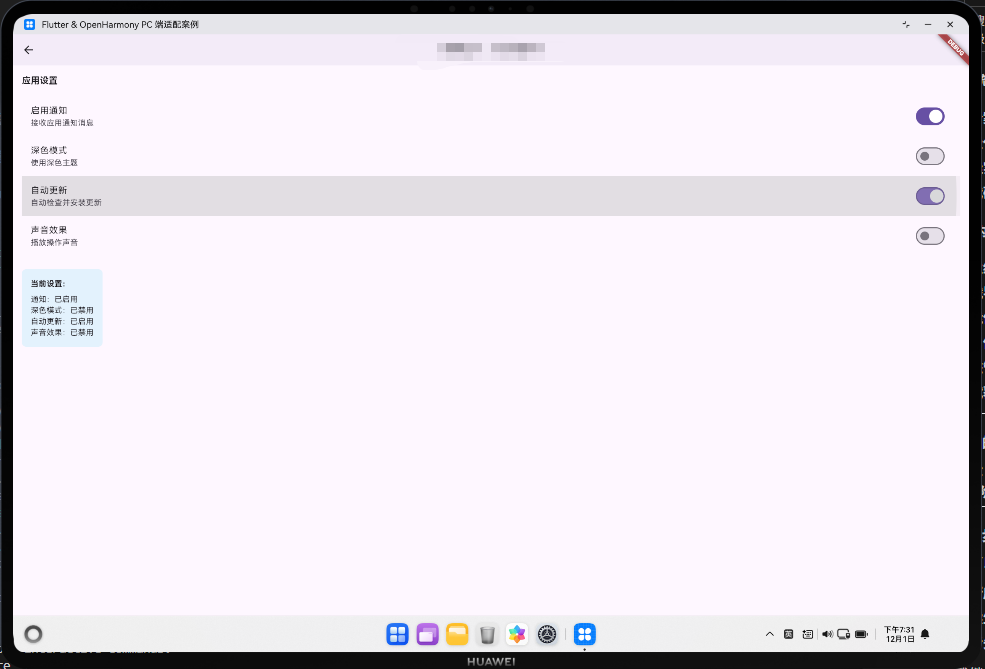Open the notification bell icon

tap(925, 634)
